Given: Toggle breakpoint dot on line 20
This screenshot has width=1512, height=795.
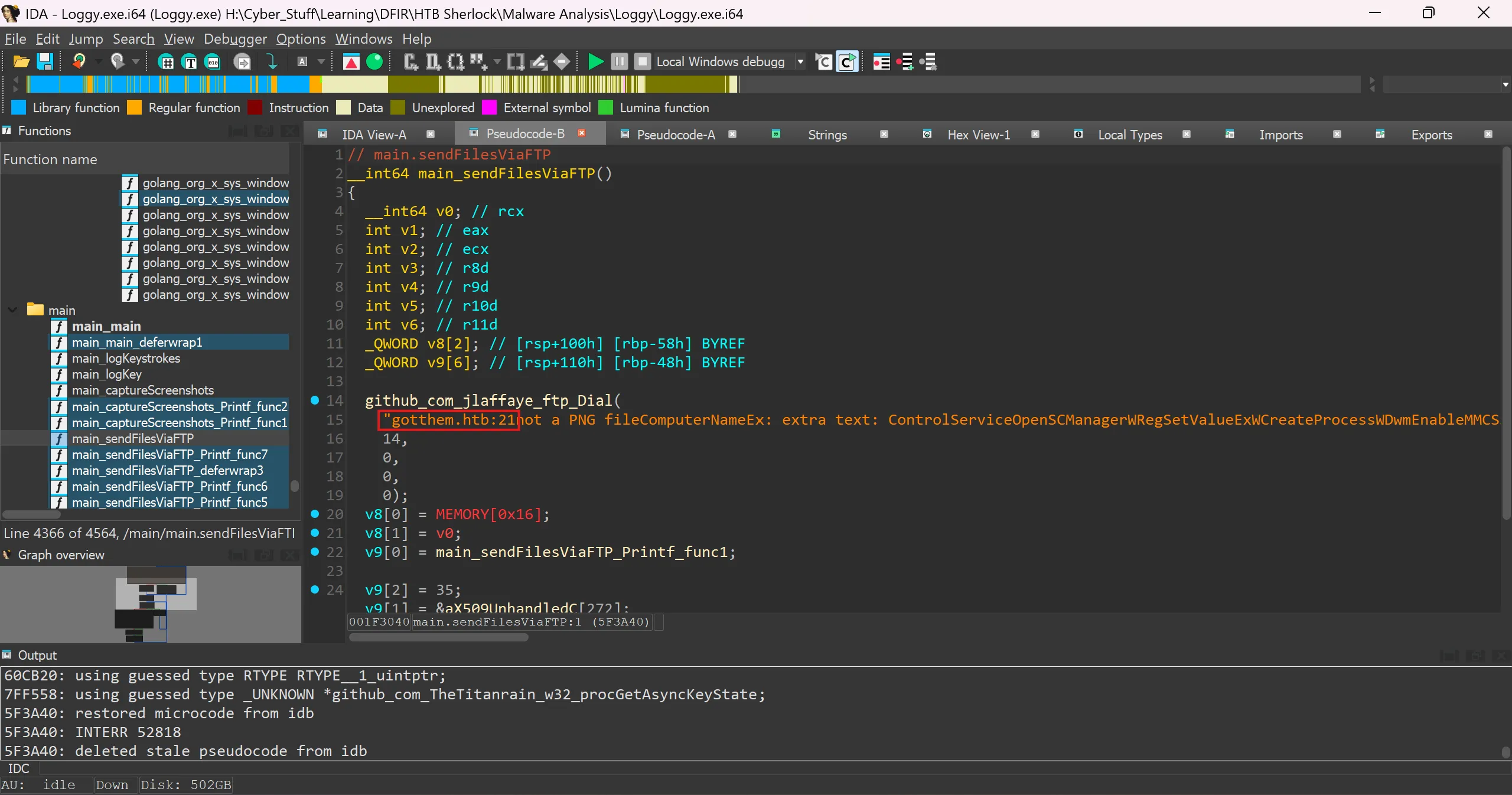Looking at the screenshot, I should click(315, 514).
